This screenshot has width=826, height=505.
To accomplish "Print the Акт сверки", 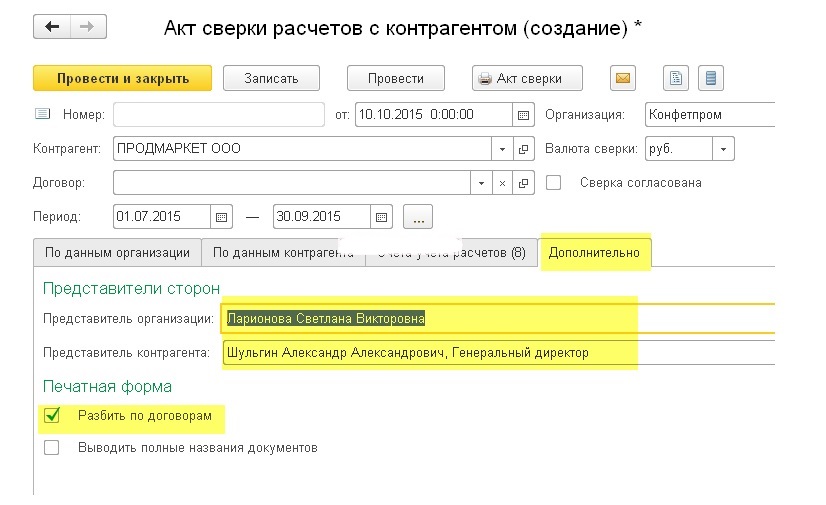I will click(527, 78).
